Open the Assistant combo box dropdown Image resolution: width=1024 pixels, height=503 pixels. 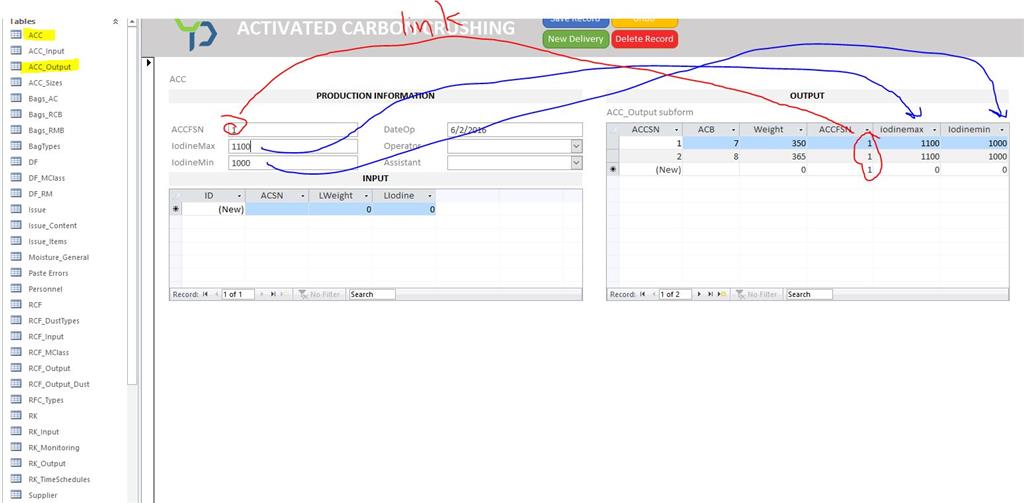[x=576, y=163]
